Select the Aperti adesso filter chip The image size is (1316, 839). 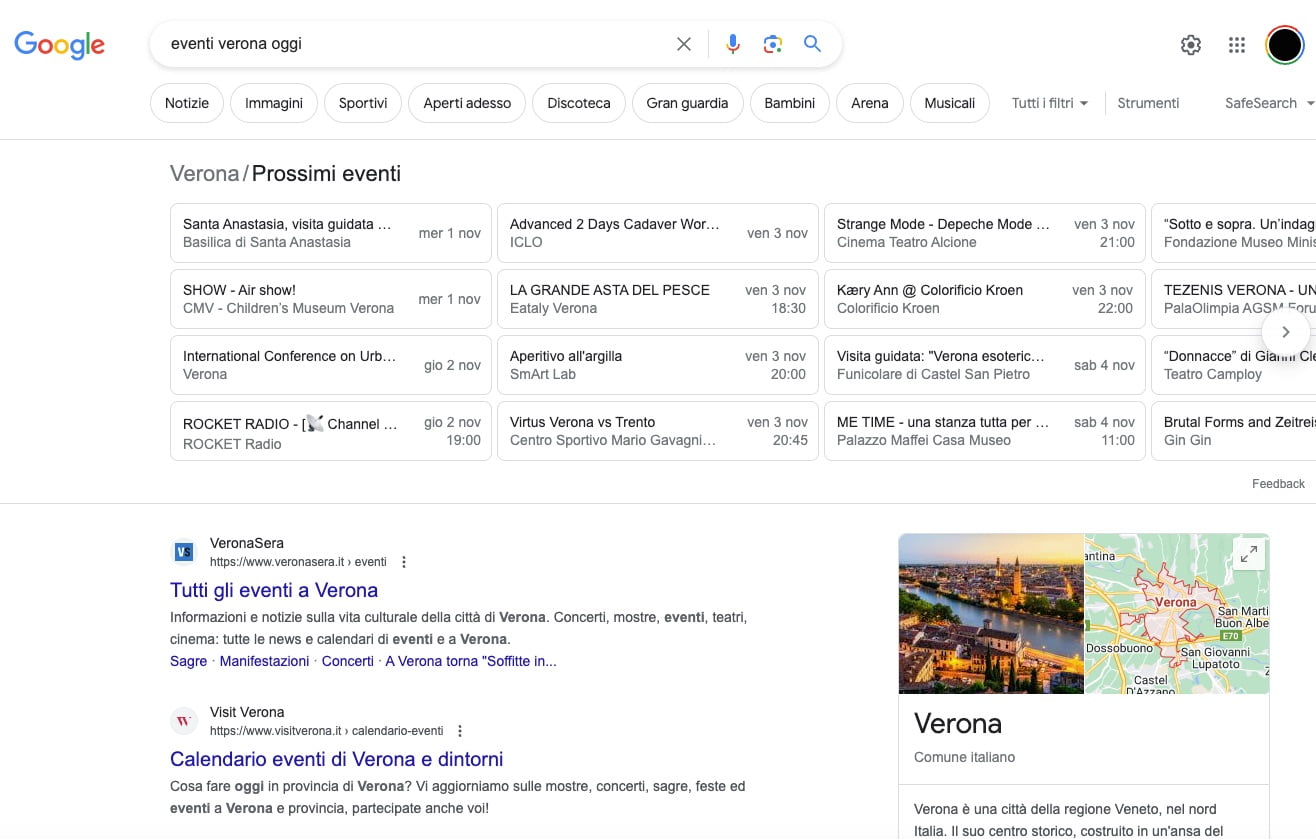coord(467,103)
